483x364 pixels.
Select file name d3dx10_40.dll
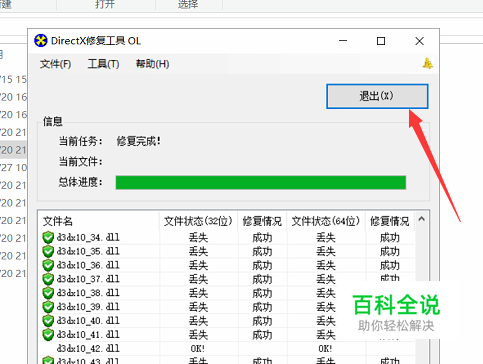click(x=88, y=321)
